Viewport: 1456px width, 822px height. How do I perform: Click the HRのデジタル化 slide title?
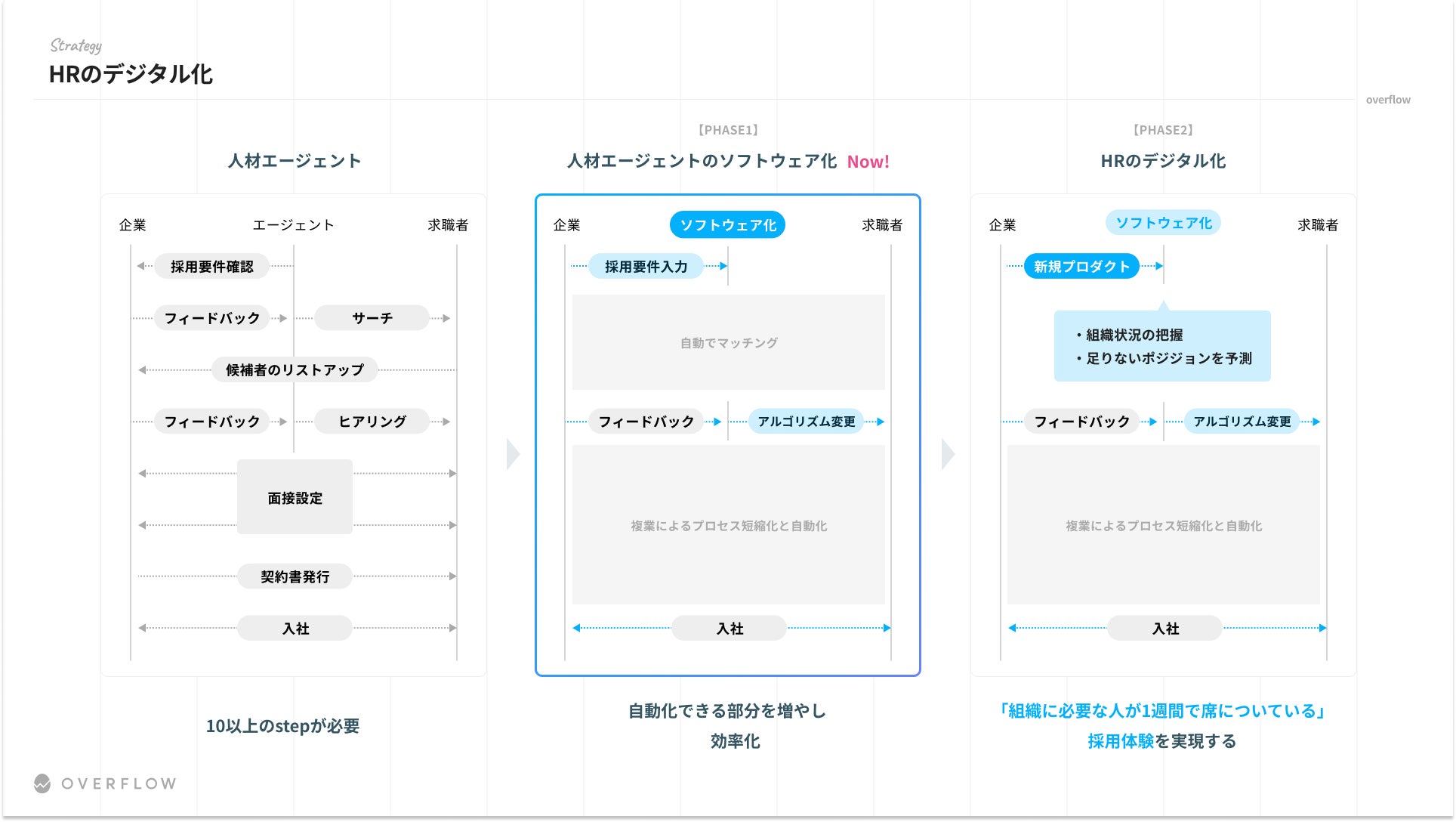[x=131, y=74]
